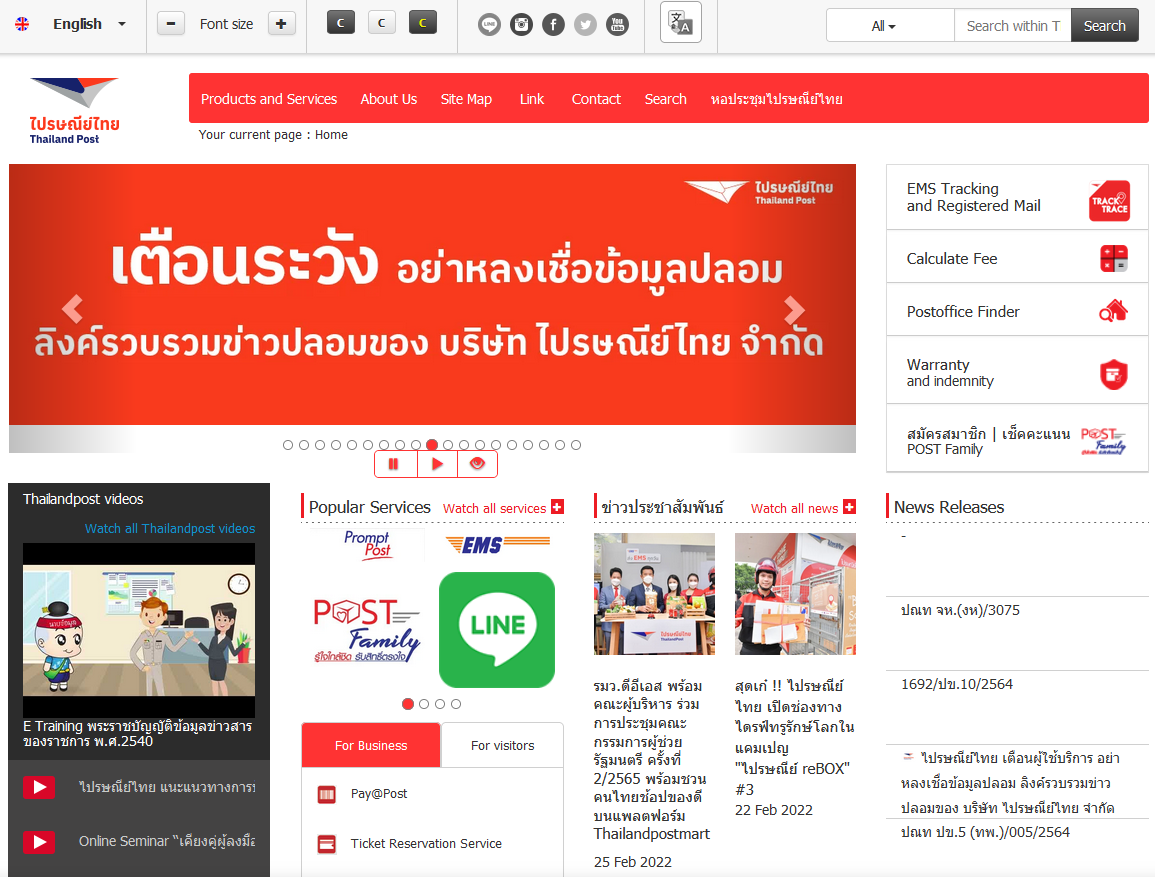
Task: Click the Postoffice Finder house icon
Action: coord(1114,311)
